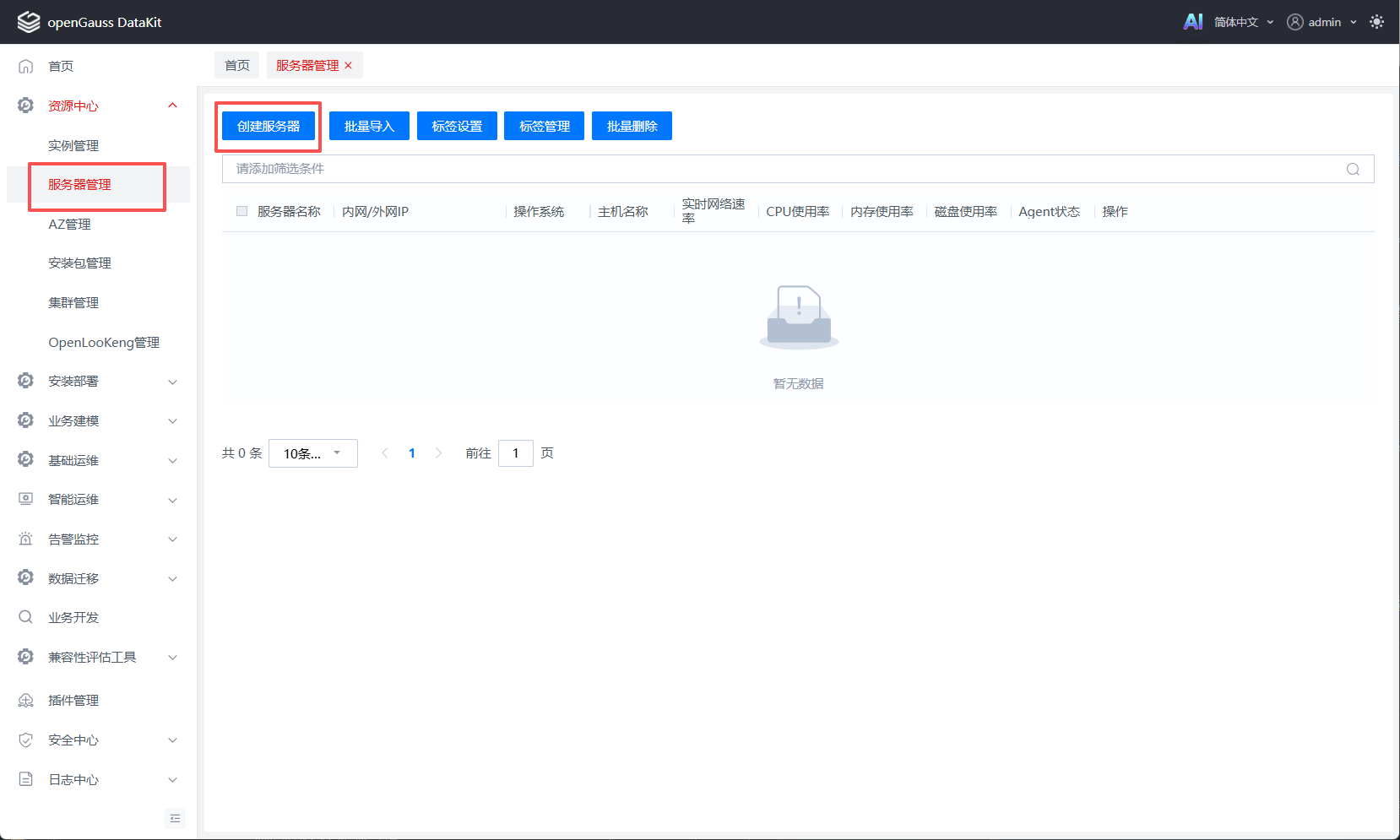Click the 批量删除 button
1400x840 pixels.
(632, 127)
